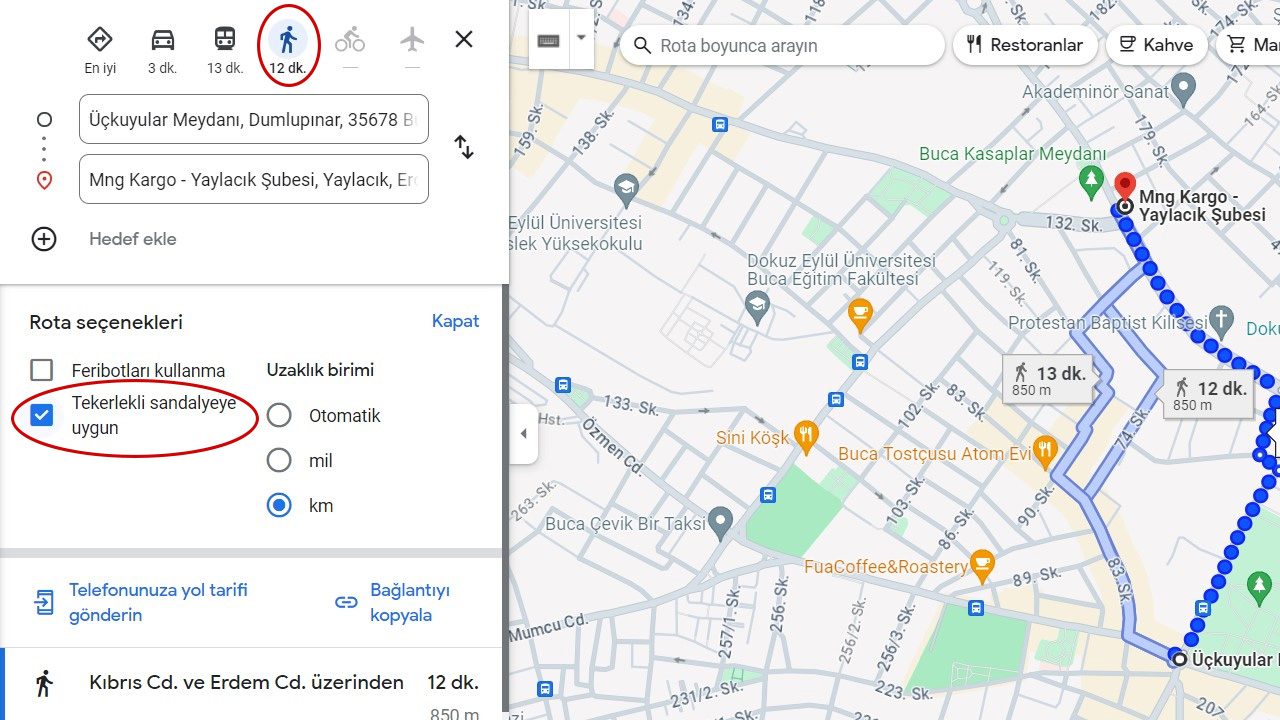Switch to driving mode (3 dk.)
This screenshot has width=1280, height=720.
pos(162,50)
